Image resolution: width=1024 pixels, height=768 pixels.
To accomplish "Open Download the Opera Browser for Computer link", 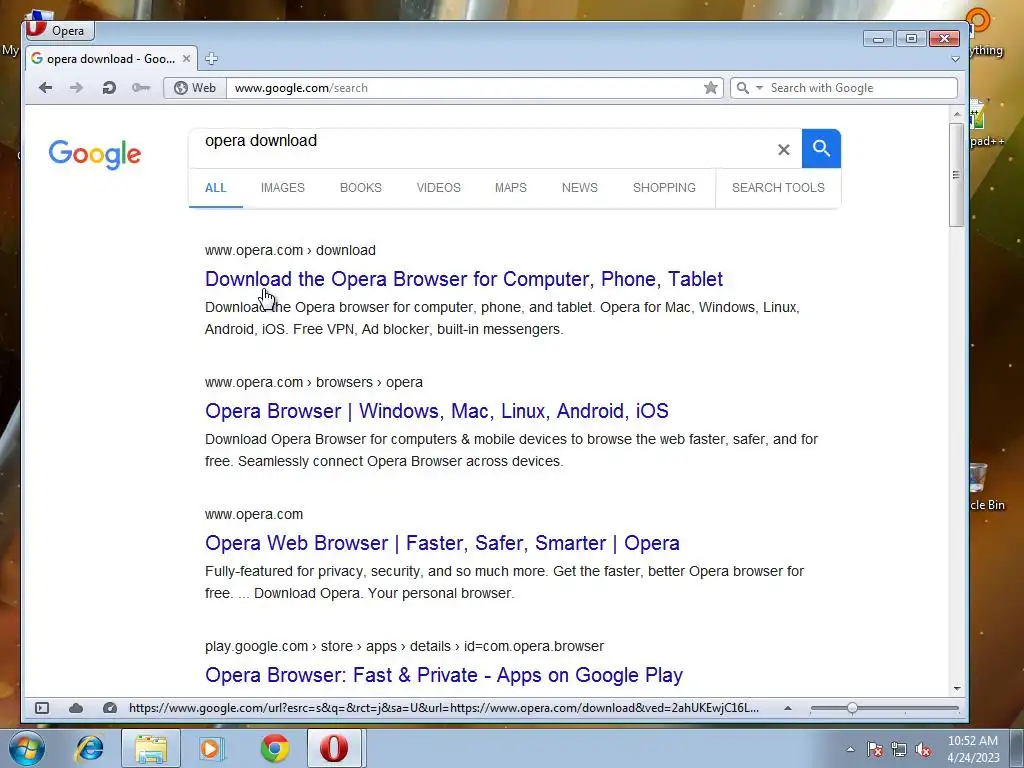I will [464, 279].
